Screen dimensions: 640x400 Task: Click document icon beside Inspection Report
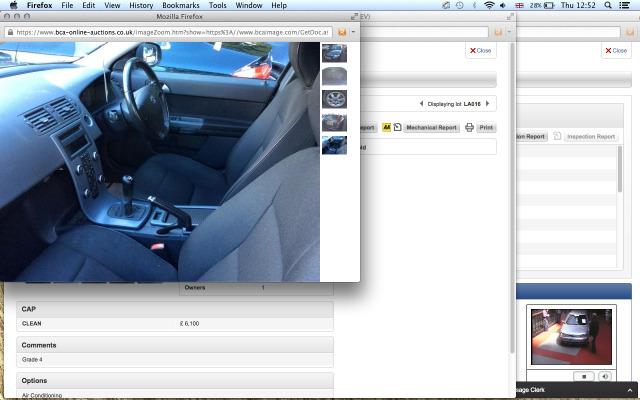point(557,136)
